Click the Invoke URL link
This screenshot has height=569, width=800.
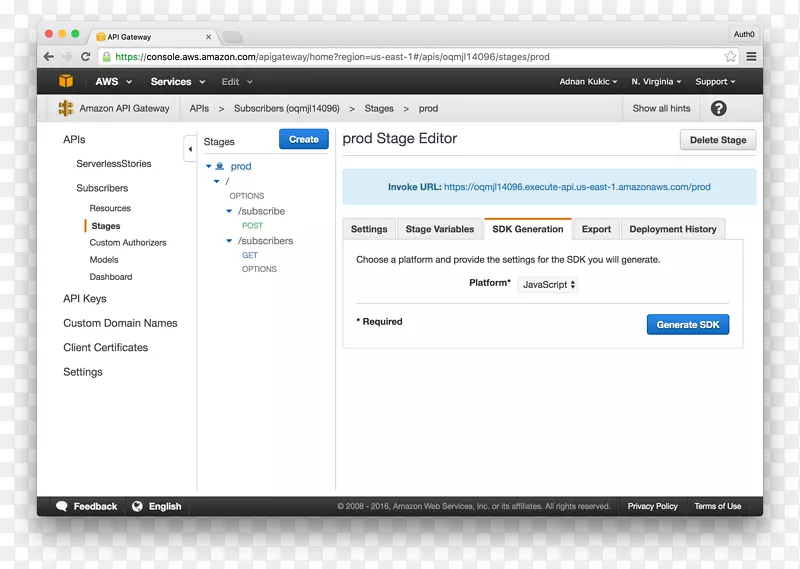click(577, 187)
